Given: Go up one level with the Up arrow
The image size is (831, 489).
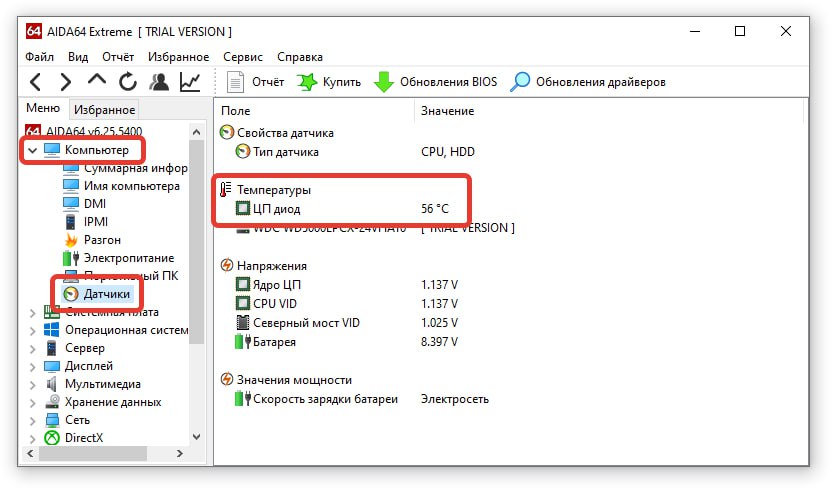Looking at the screenshot, I should pos(96,81).
